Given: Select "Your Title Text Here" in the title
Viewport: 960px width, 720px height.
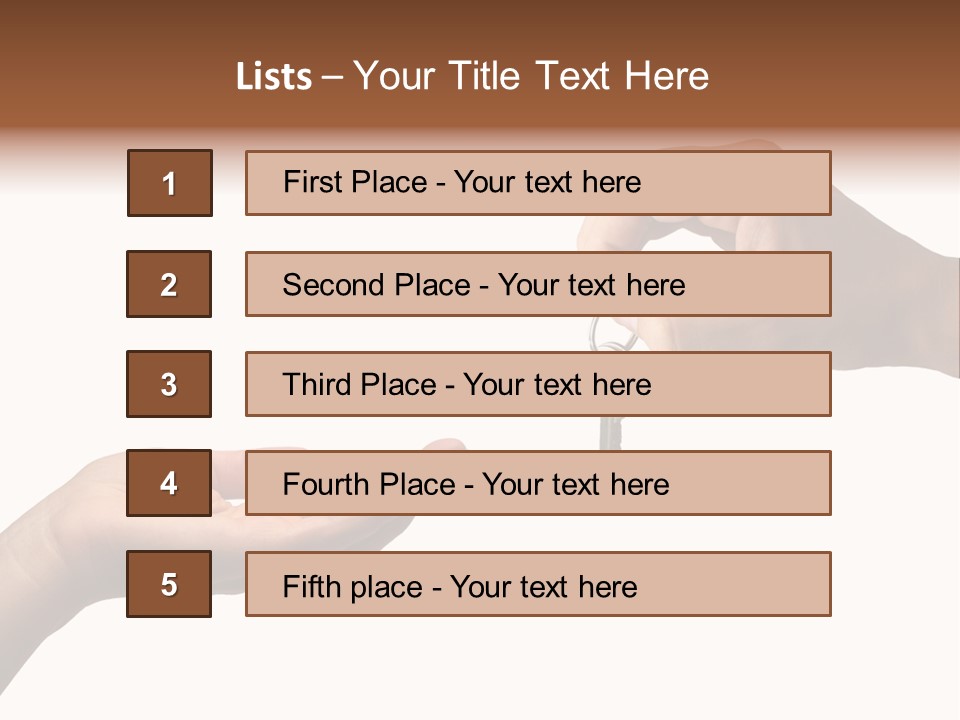Looking at the screenshot, I should (531, 77).
